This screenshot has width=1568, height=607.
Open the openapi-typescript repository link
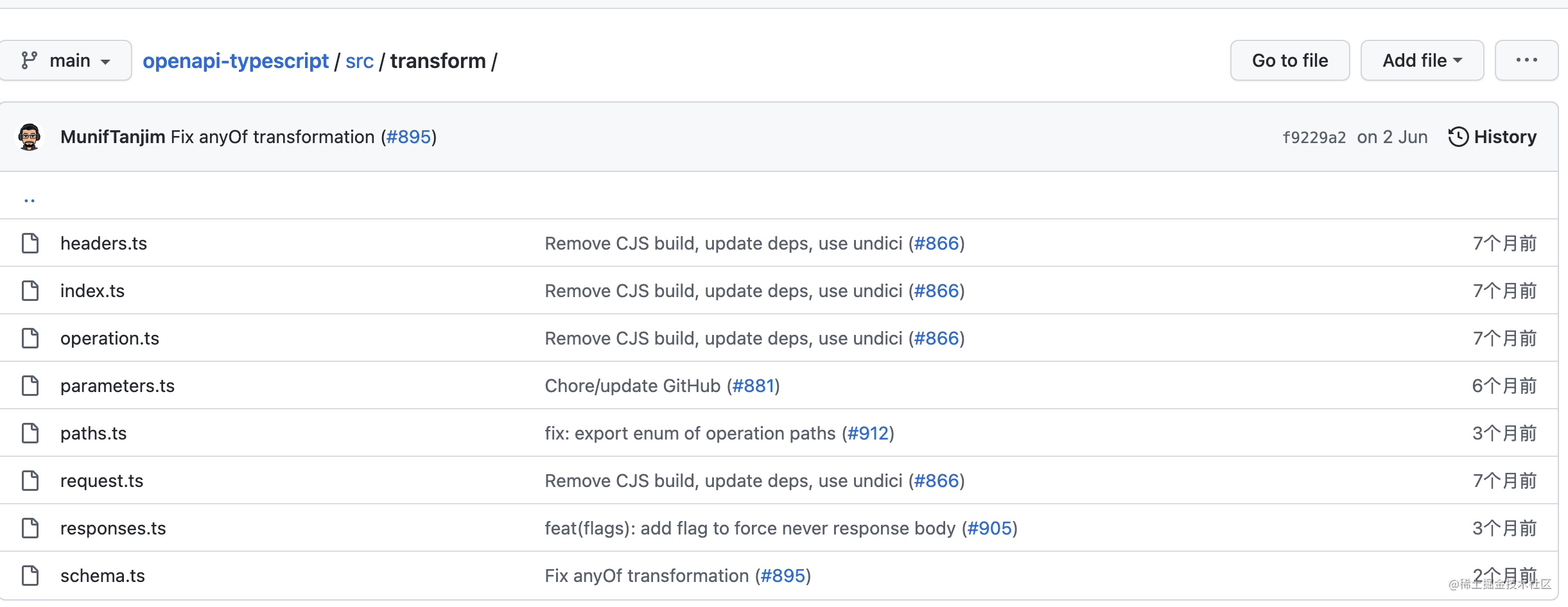pyautogui.click(x=236, y=60)
